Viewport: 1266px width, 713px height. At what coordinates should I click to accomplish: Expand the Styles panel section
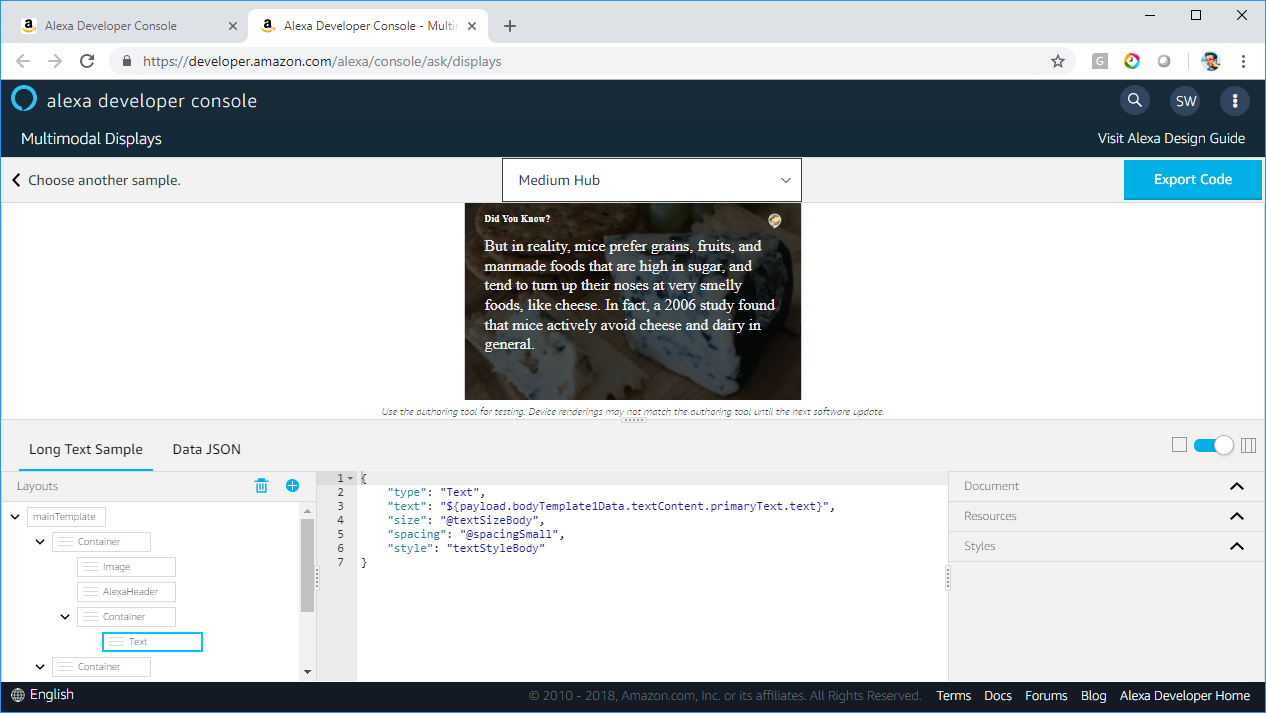(1236, 546)
